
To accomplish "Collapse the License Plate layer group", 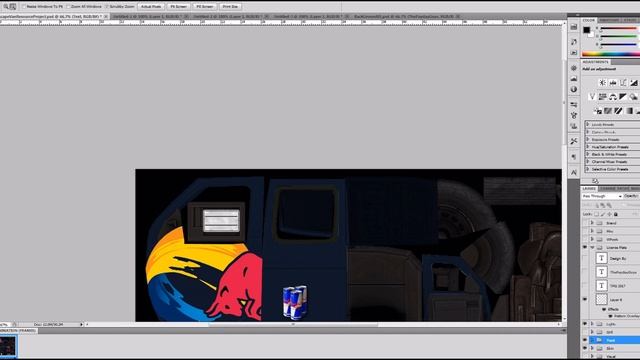I will [592, 247].
